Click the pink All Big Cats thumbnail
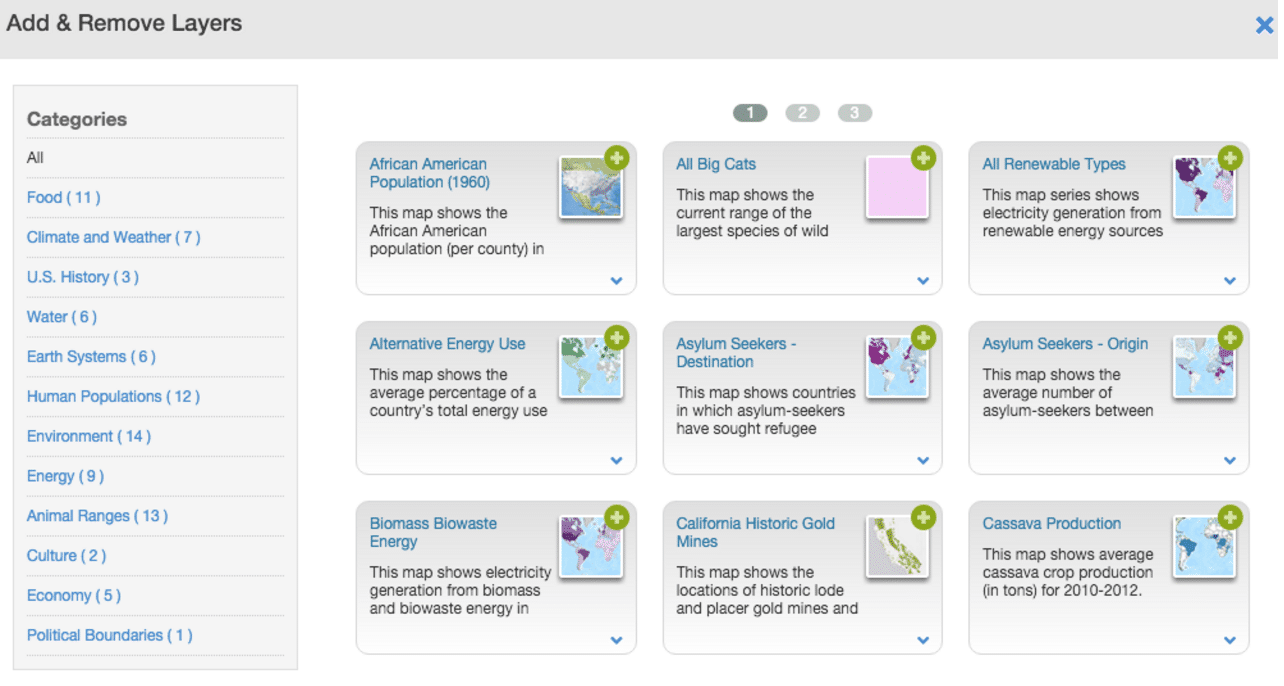Screen dimensions: 1284x686 coord(897,188)
